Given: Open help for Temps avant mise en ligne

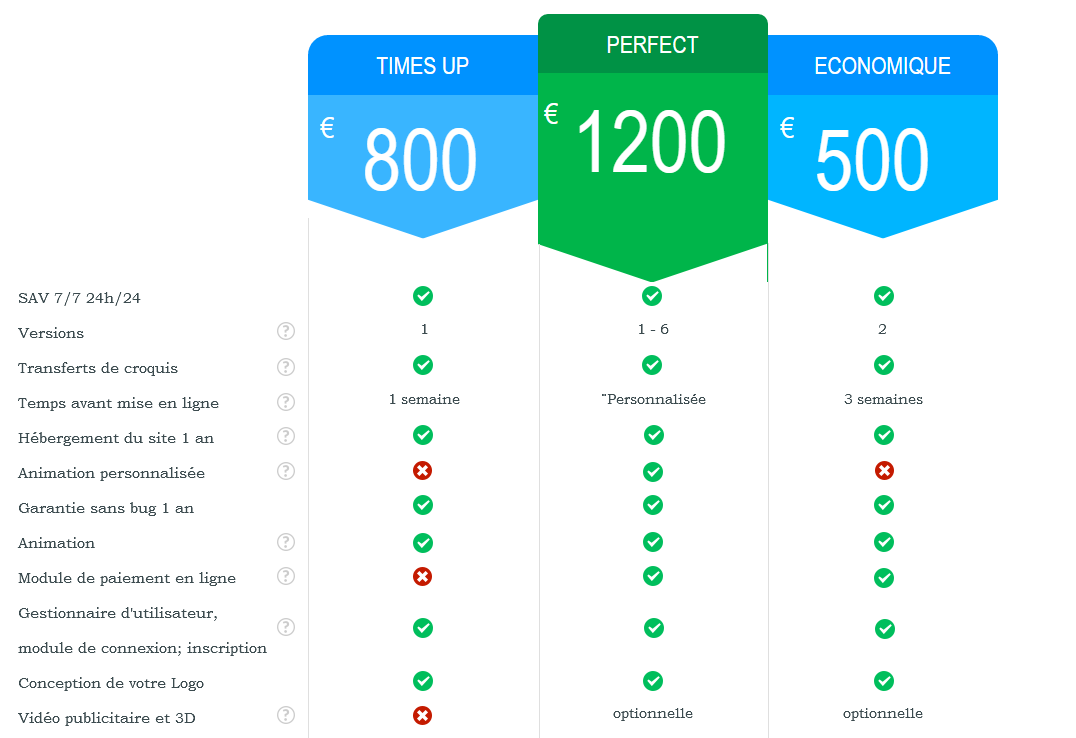Looking at the screenshot, I should pyautogui.click(x=286, y=402).
